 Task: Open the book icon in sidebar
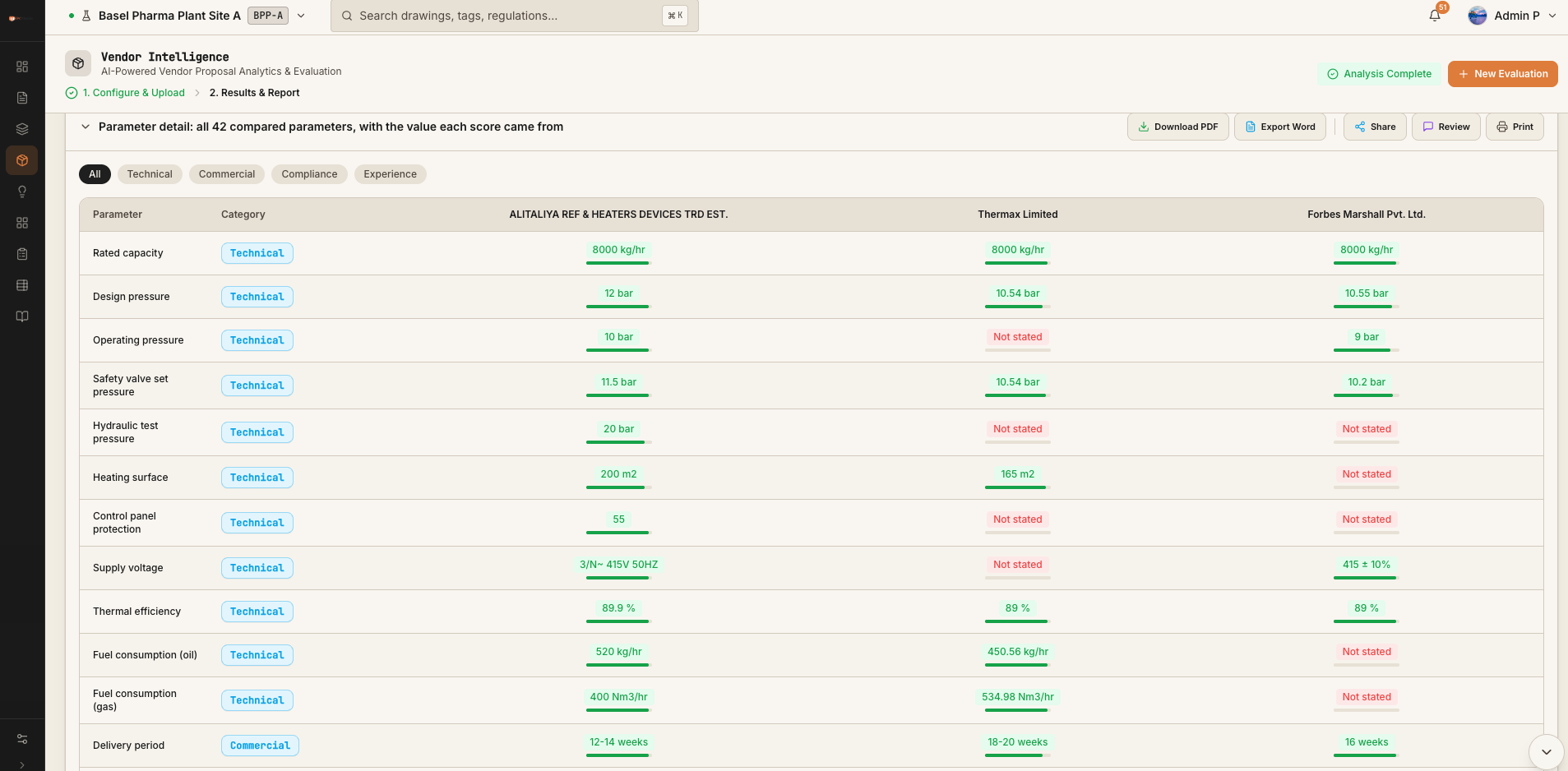[22, 316]
